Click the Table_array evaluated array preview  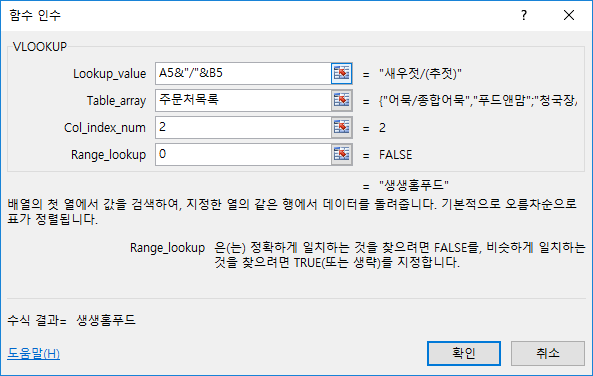tap(478, 101)
